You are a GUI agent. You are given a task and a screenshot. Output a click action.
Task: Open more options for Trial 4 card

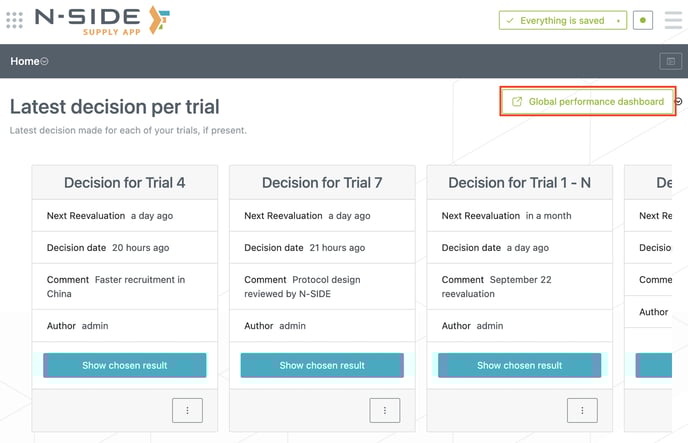(x=187, y=410)
